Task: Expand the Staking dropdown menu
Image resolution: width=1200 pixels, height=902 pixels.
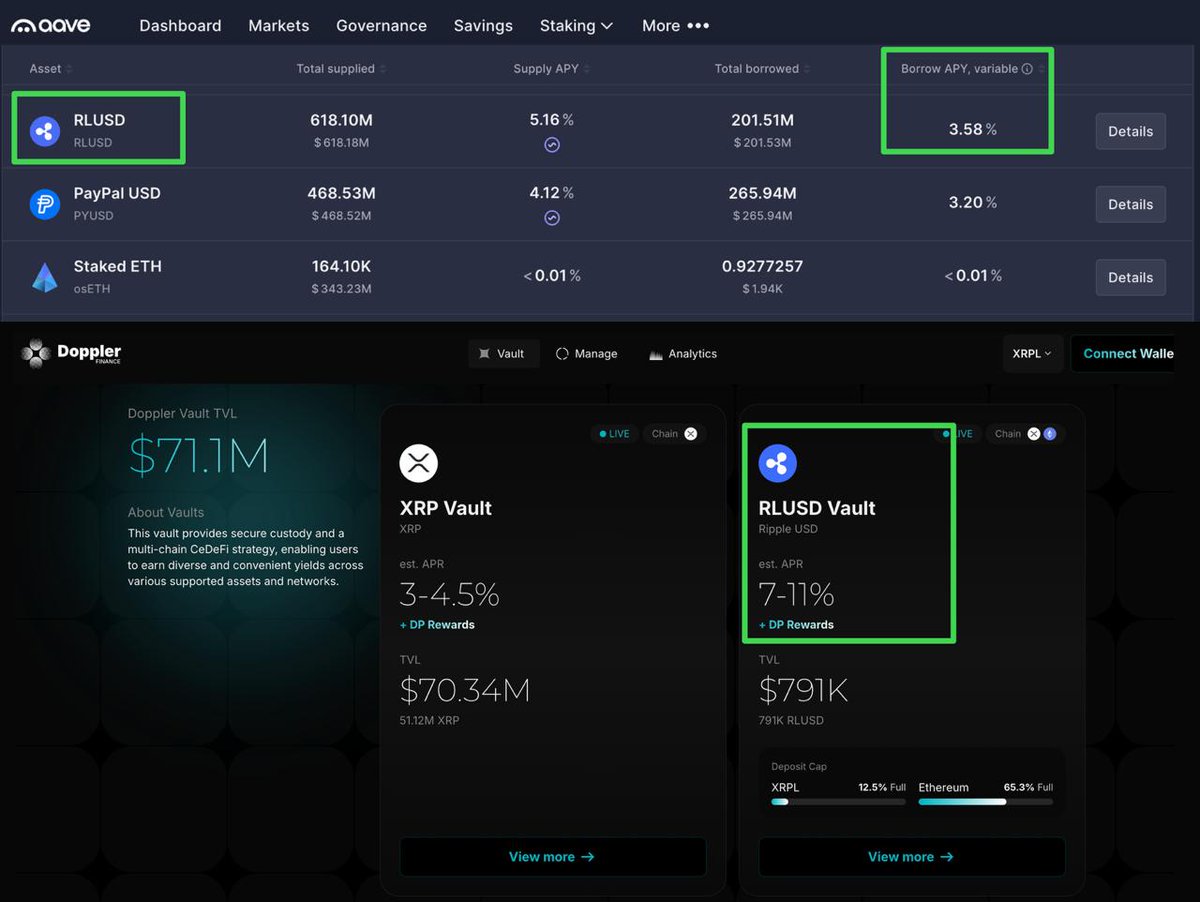Action: click(x=577, y=26)
